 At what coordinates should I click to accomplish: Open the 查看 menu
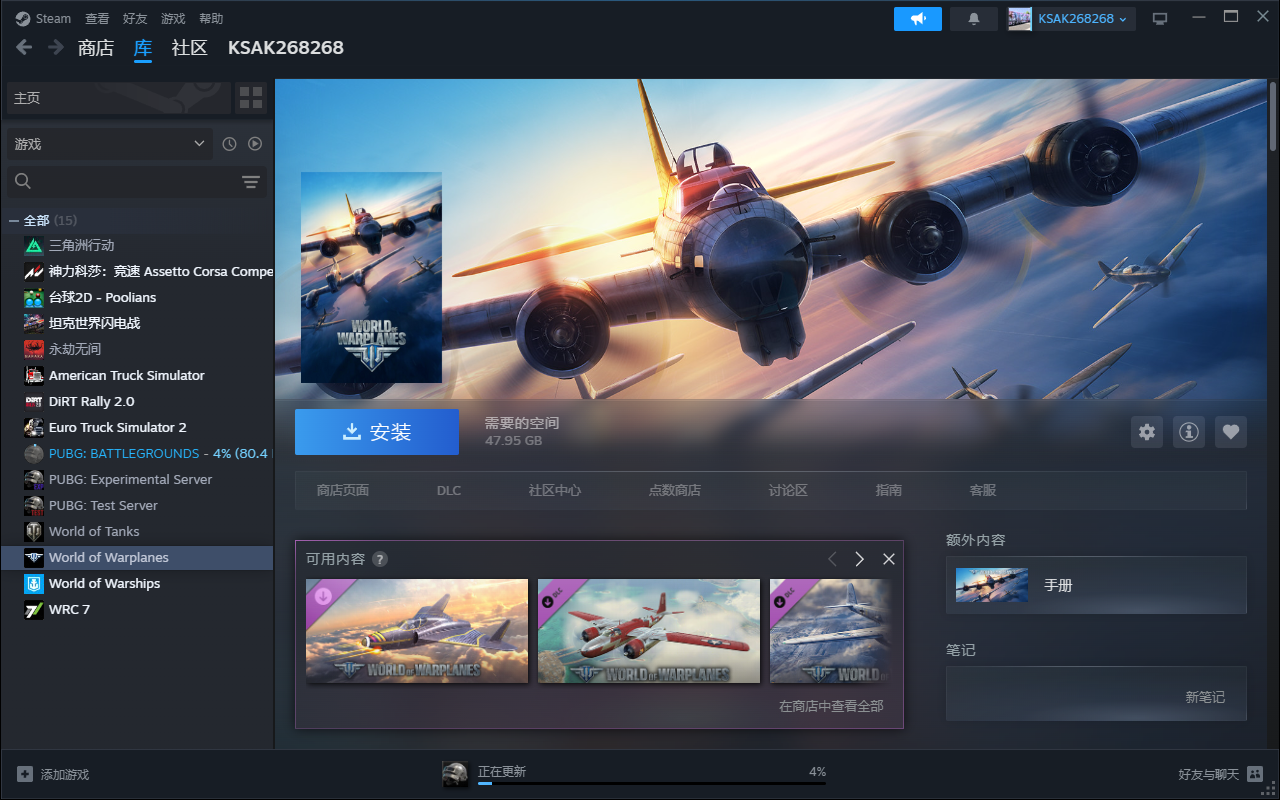(97, 19)
